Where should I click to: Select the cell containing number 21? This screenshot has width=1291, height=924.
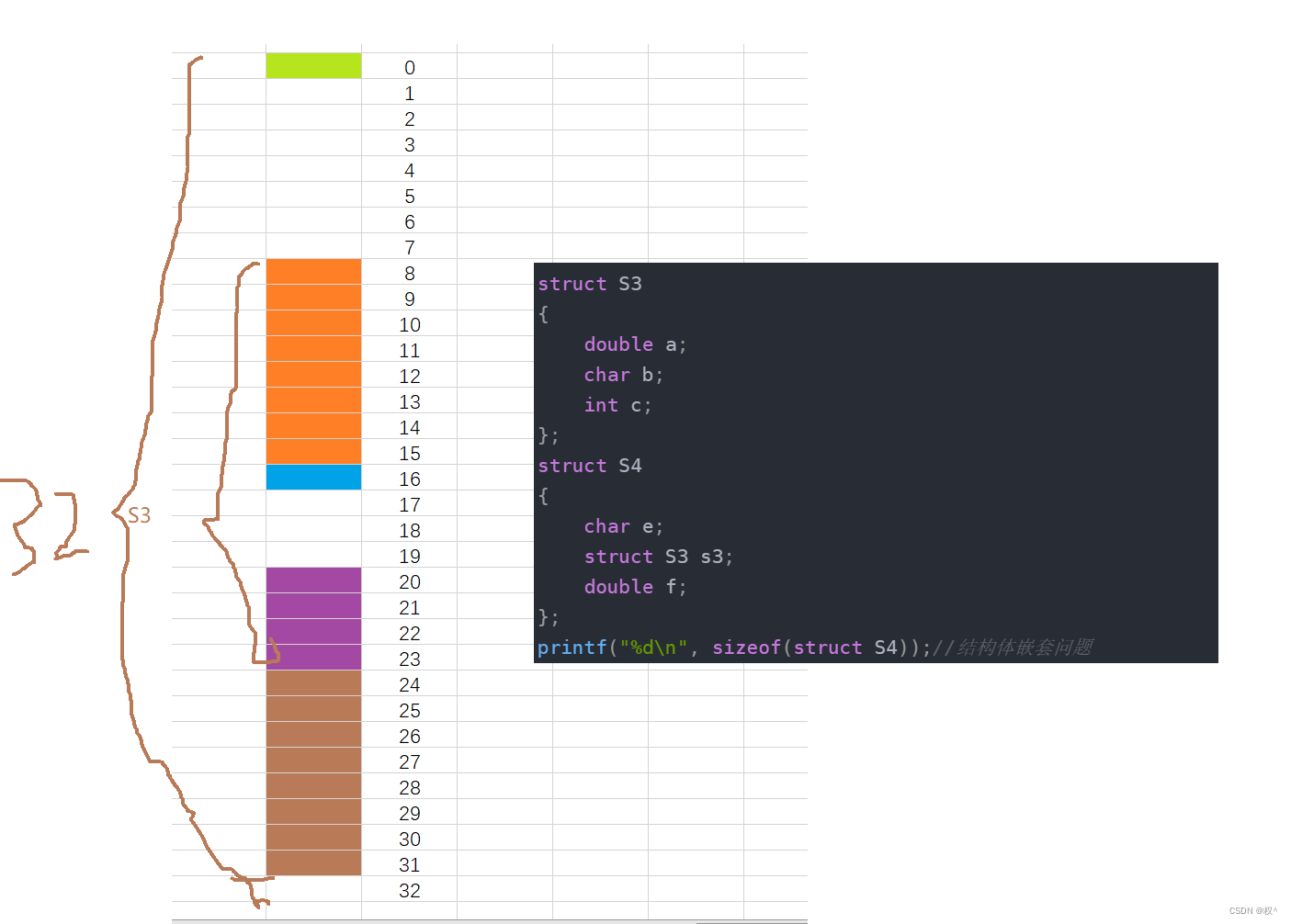pyautogui.click(x=409, y=606)
